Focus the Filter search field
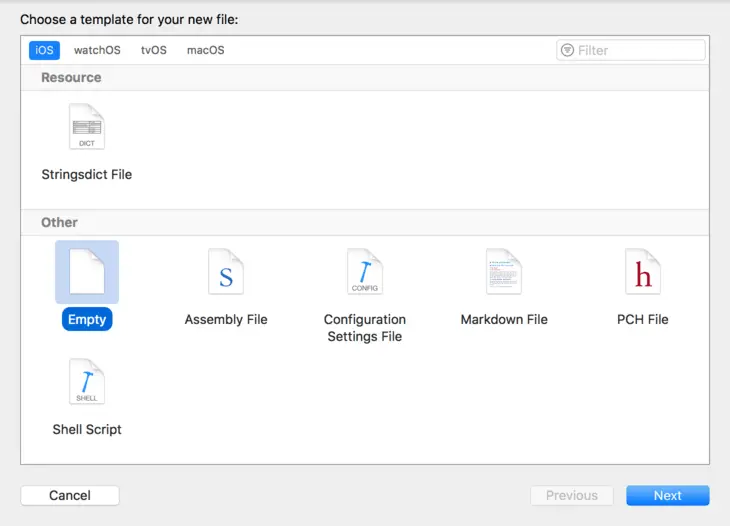 (x=640, y=50)
